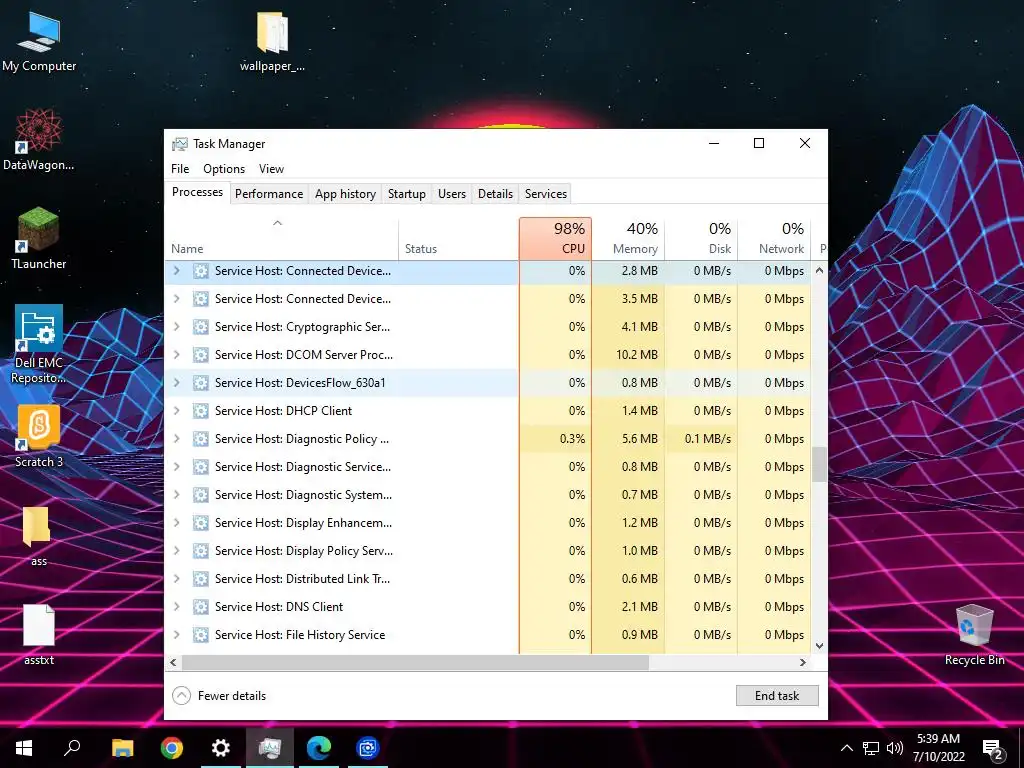
Task: Sort by Disk column header
Action: (x=701, y=238)
